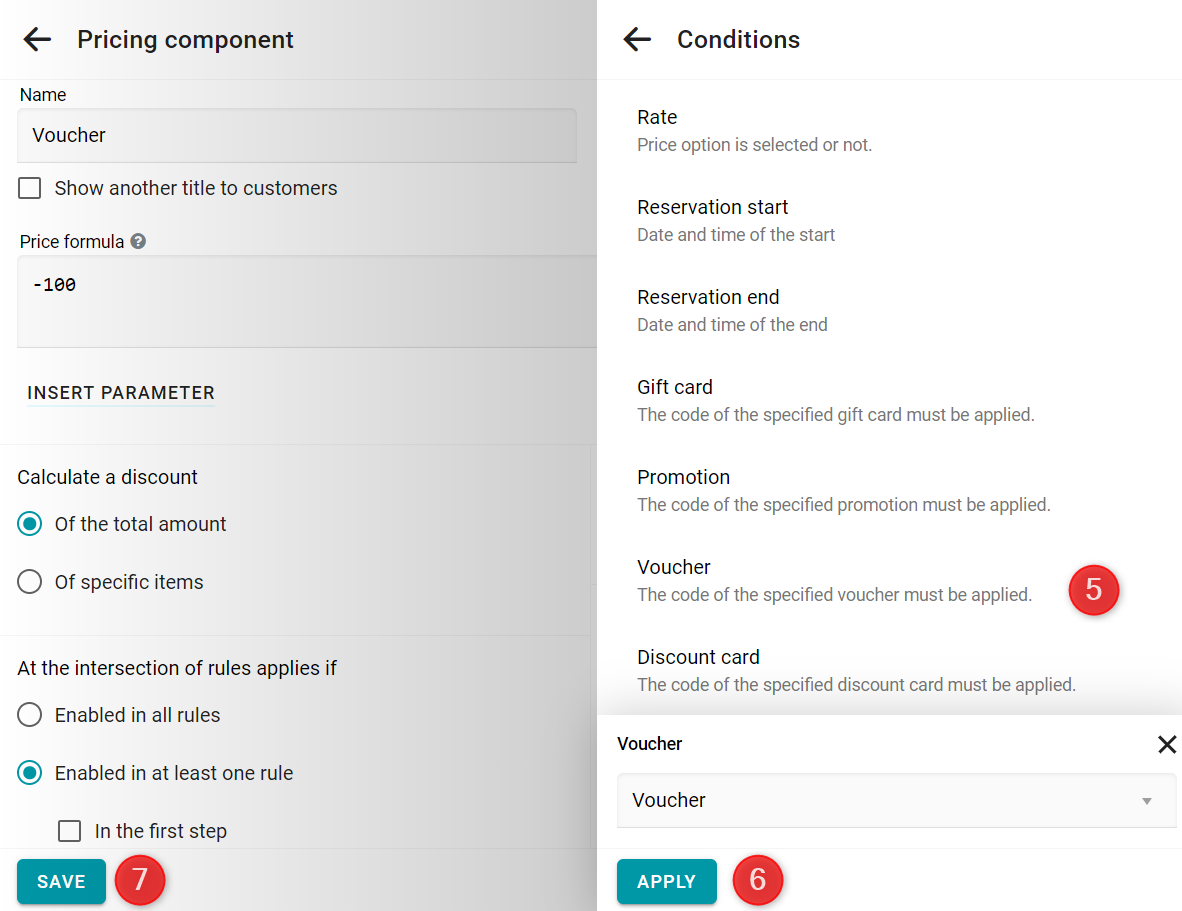Click the red step 7 marker
Screen dimensions: 1182x911
click(x=140, y=880)
